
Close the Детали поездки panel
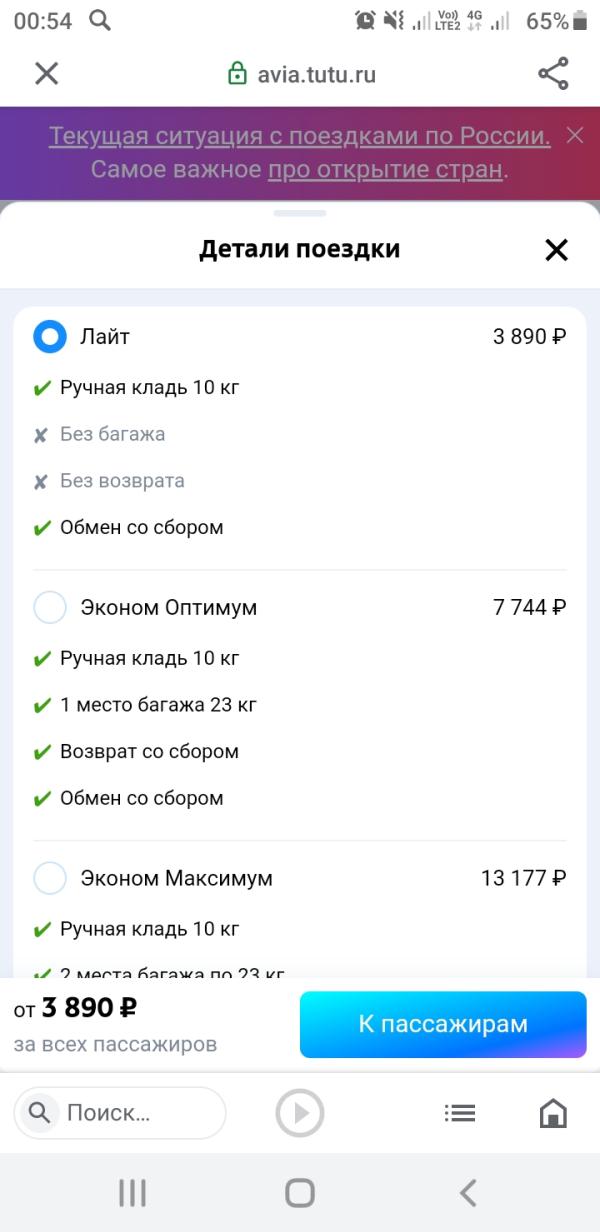(556, 249)
